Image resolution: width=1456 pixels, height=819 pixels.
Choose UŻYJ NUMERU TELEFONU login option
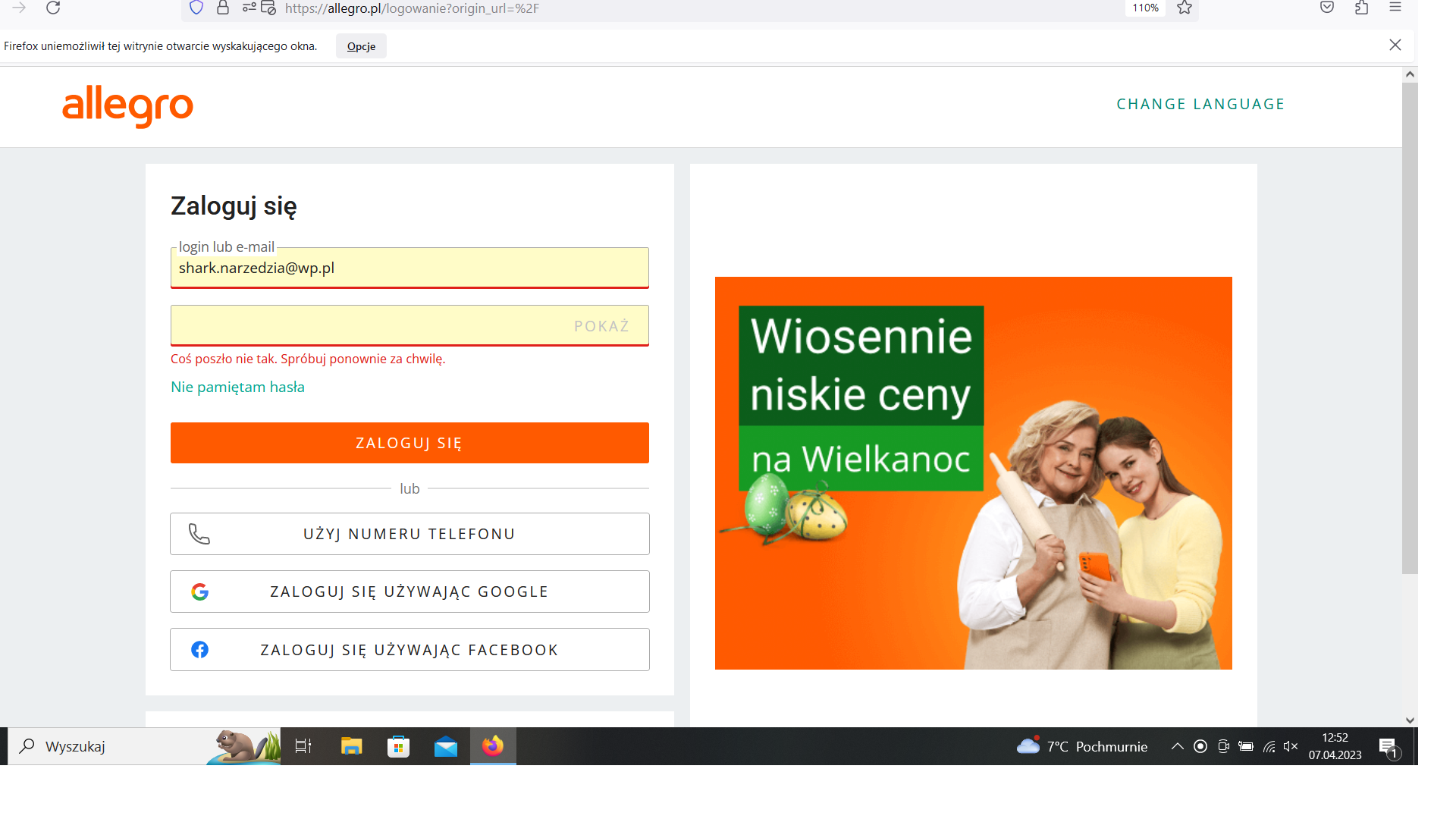[409, 534]
